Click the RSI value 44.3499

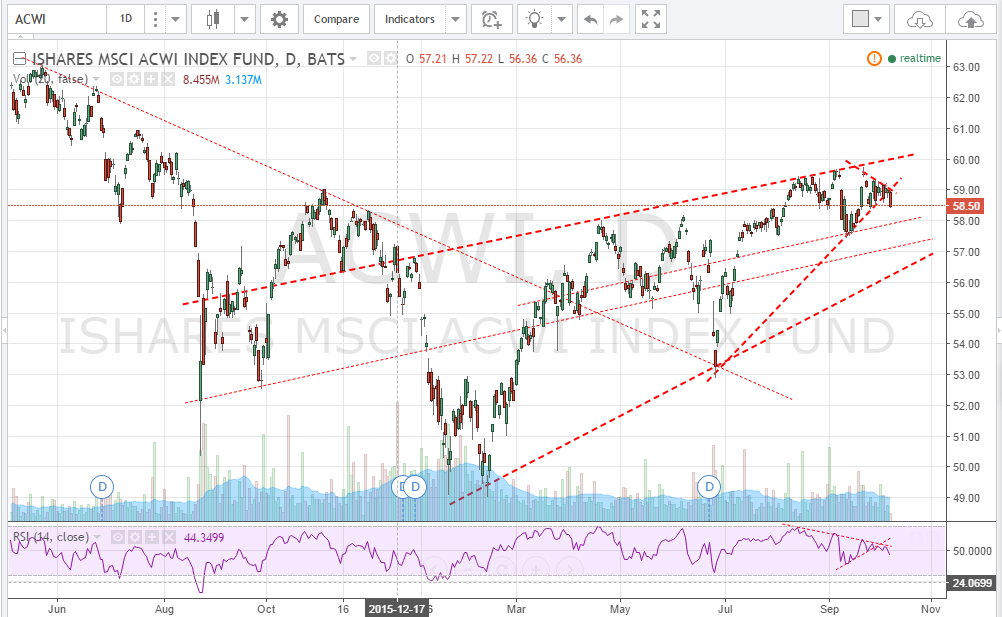coord(204,538)
